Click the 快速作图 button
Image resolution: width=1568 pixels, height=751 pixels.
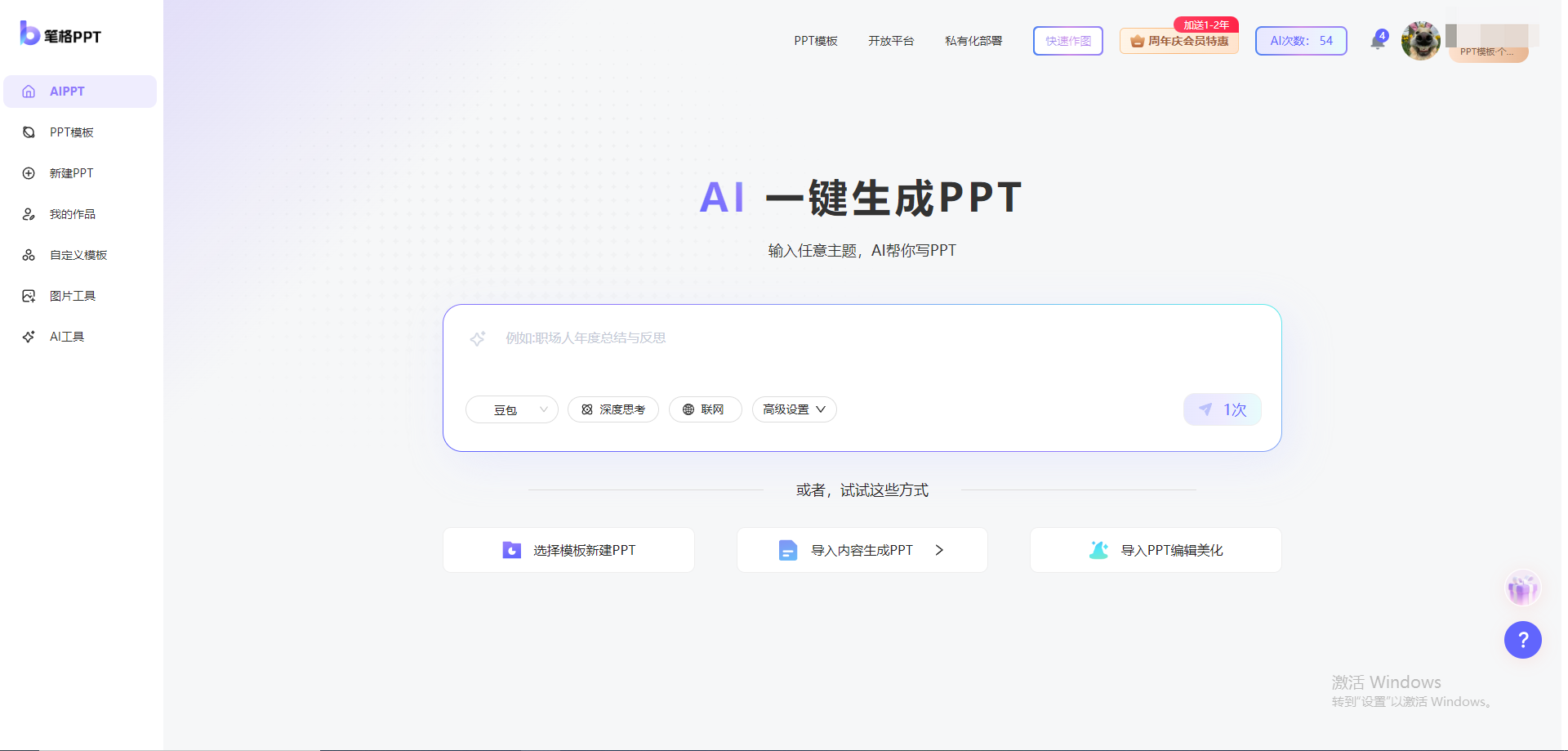(x=1067, y=41)
